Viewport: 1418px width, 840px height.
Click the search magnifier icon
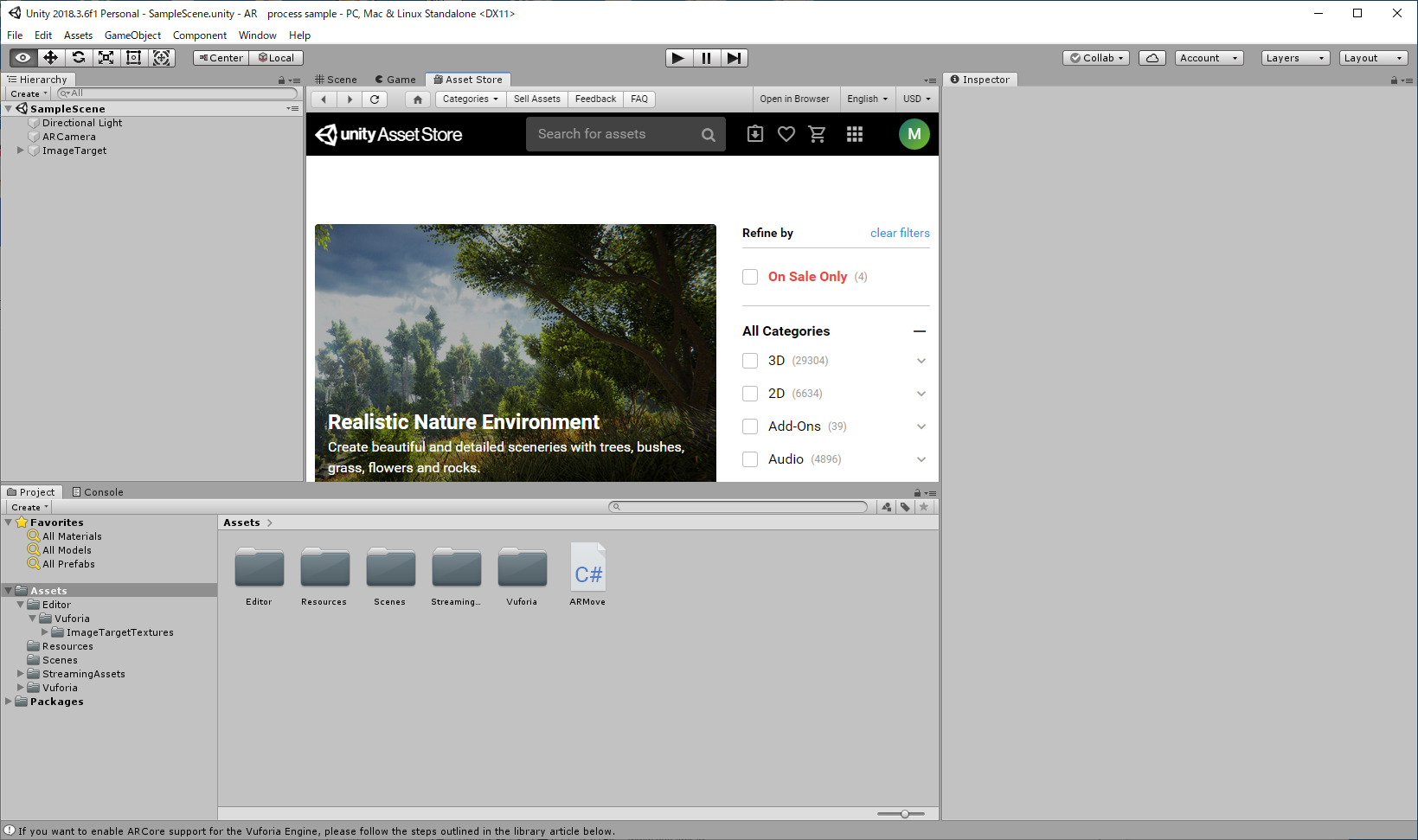click(709, 135)
